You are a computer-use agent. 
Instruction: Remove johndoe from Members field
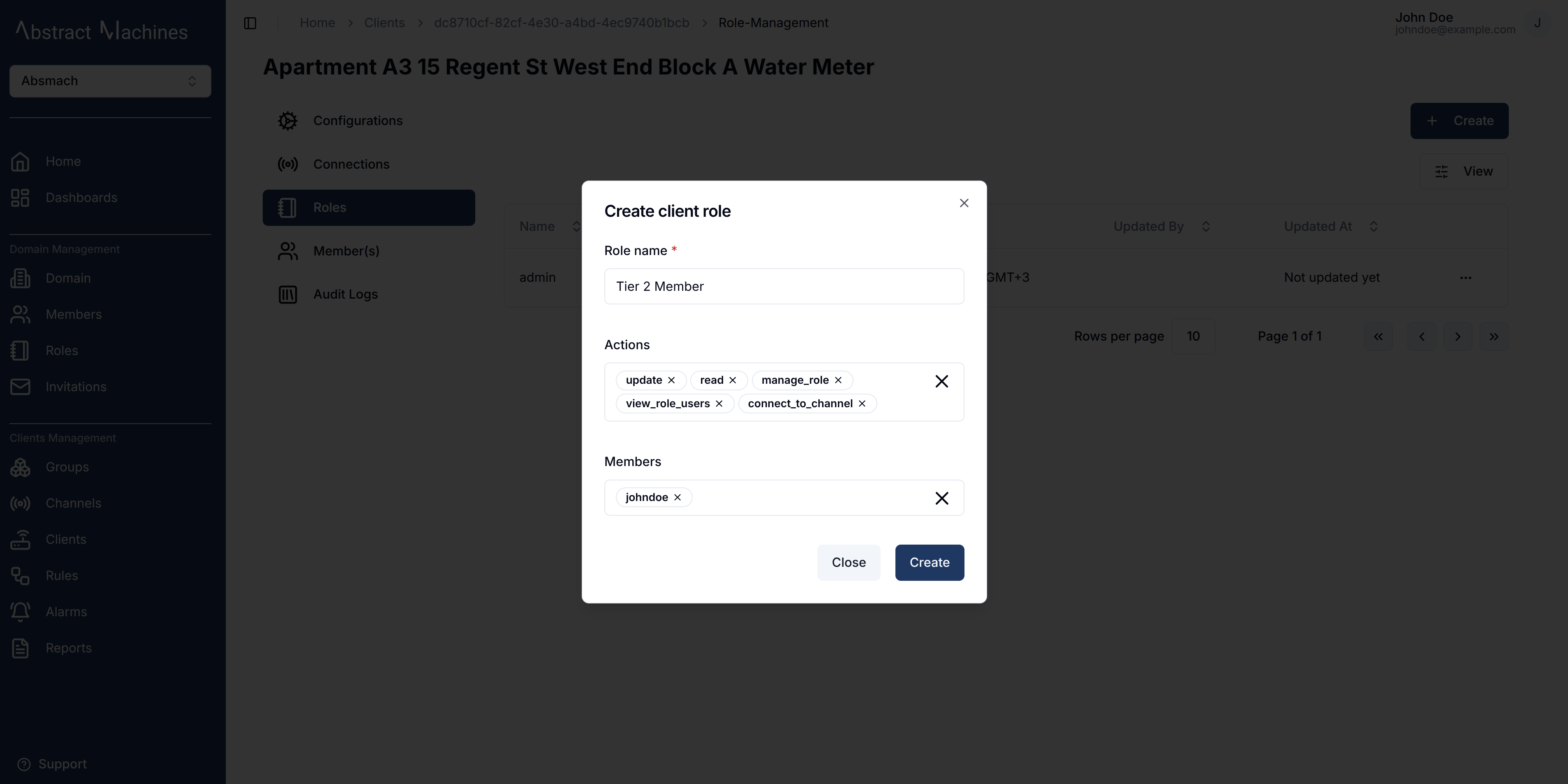(x=678, y=497)
